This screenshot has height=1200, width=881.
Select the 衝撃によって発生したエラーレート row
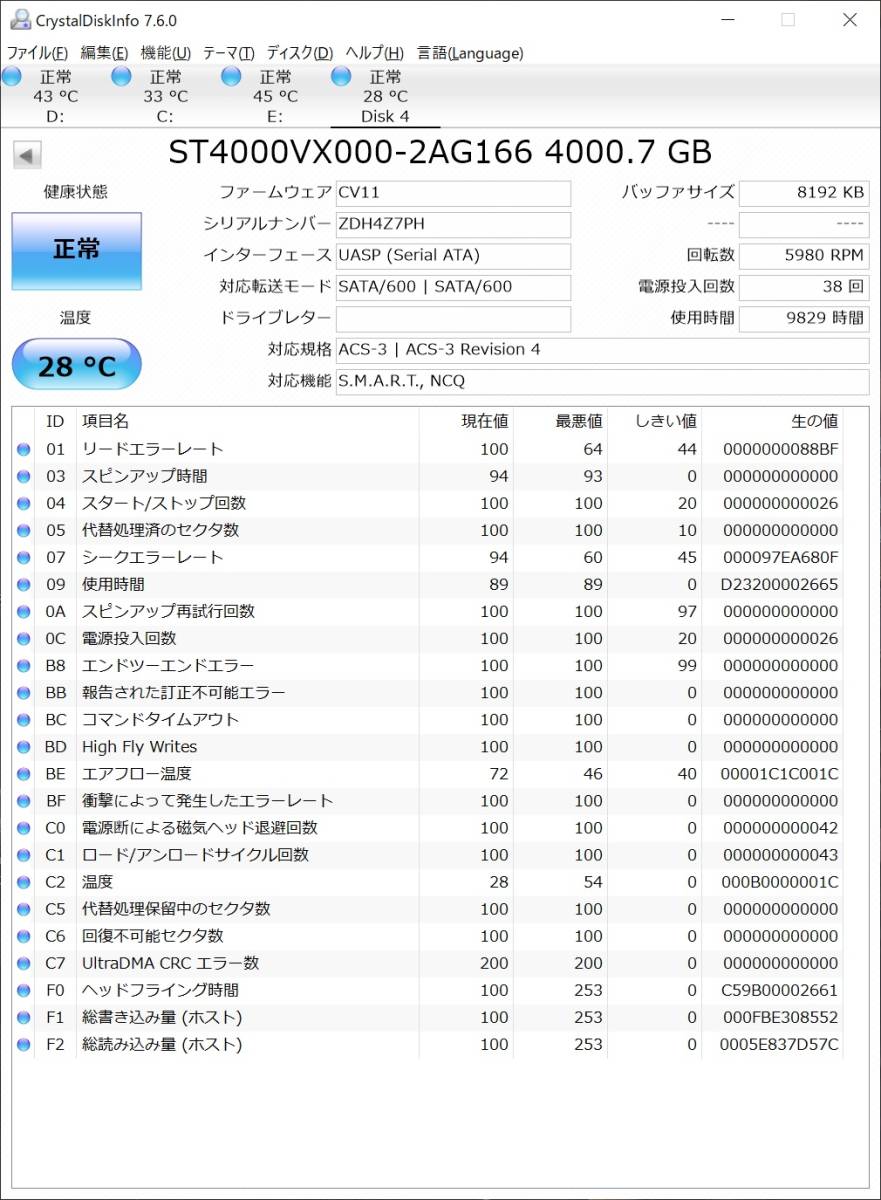pyautogui.click(x=427, y=801)
